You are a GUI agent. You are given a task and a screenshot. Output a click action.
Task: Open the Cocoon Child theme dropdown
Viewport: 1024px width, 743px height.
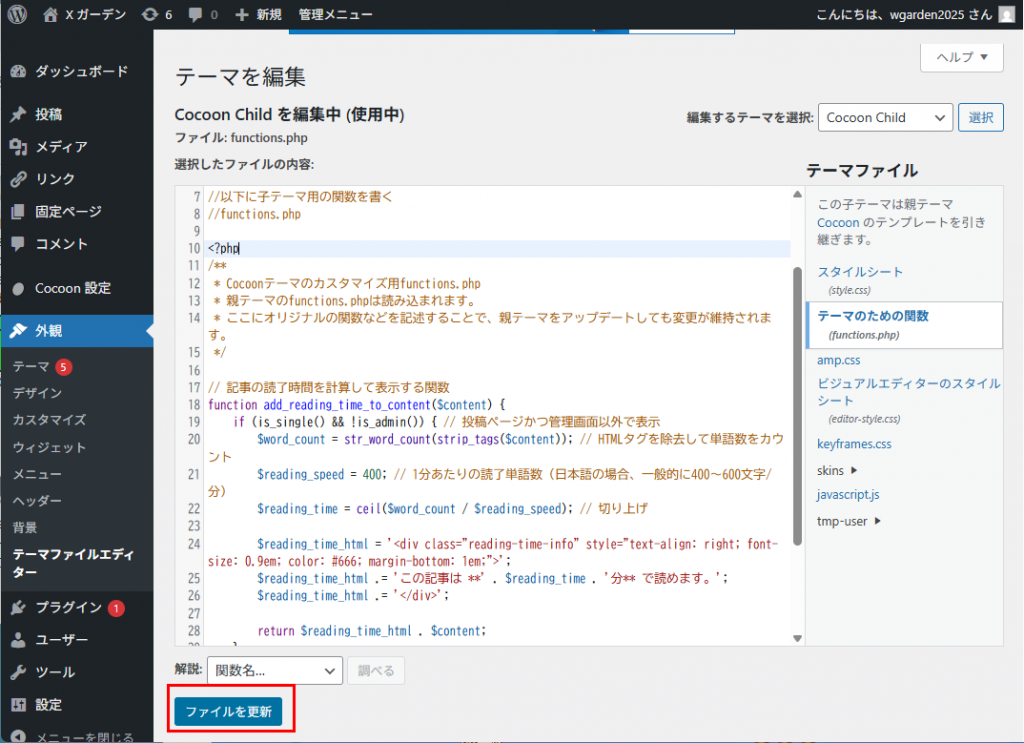tap(884, 117)
